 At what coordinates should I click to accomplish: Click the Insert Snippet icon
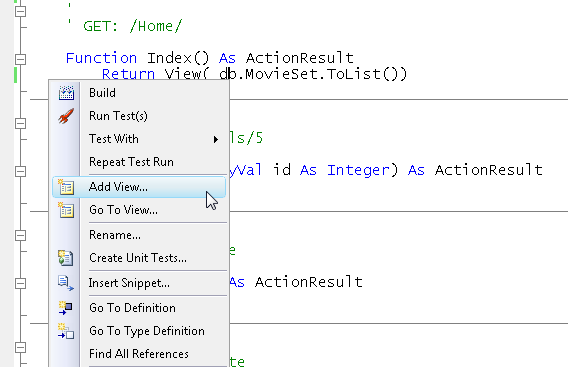(x=66, y=283)
